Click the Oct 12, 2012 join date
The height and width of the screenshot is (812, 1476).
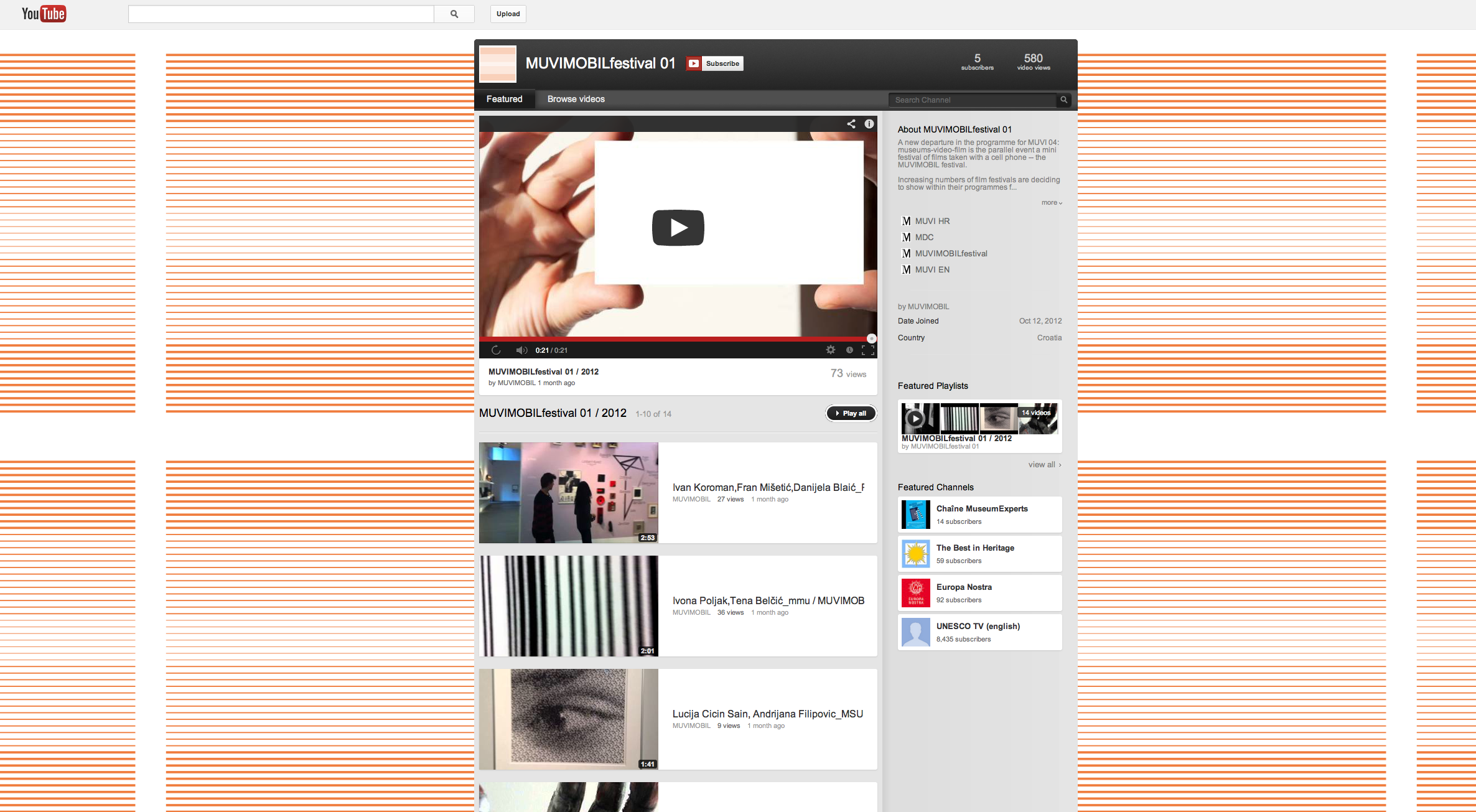(x=1040, y=321)
